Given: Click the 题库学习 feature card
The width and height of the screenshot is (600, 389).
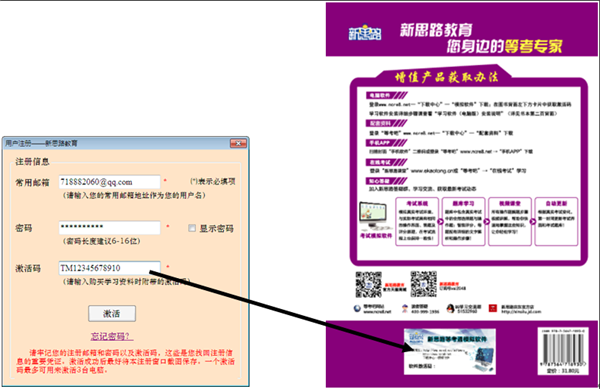Looking at the screenshot, I should click(463, 221).
